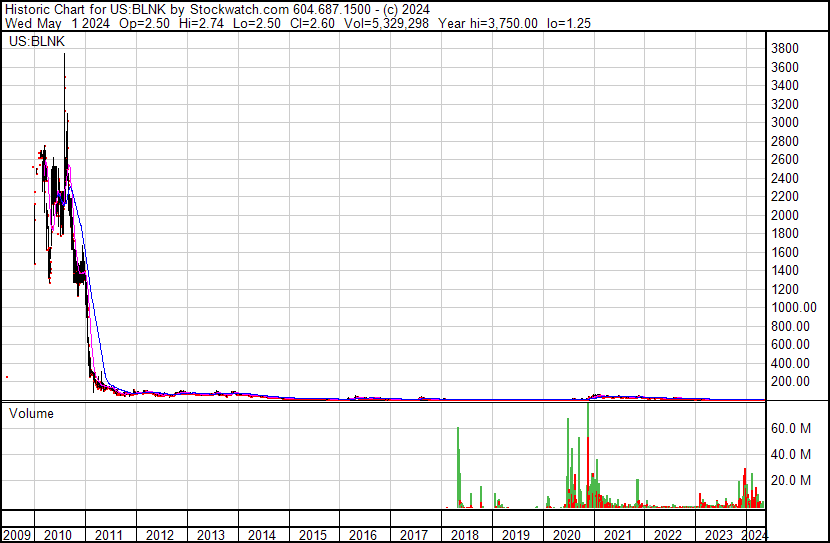Click the 20.0 M volume axis value
The image size is (830, 543).
pos(791,481)
